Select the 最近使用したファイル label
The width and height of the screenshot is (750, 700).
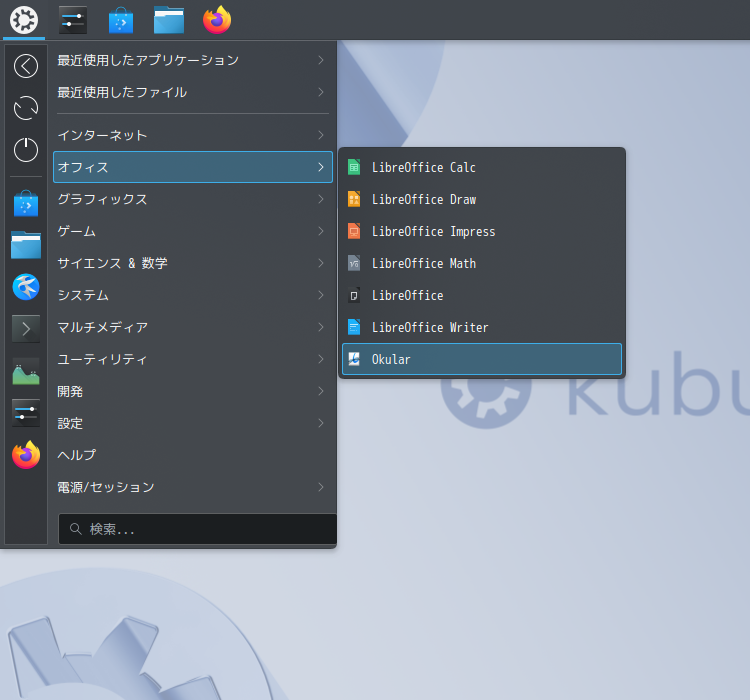point(122,92)
